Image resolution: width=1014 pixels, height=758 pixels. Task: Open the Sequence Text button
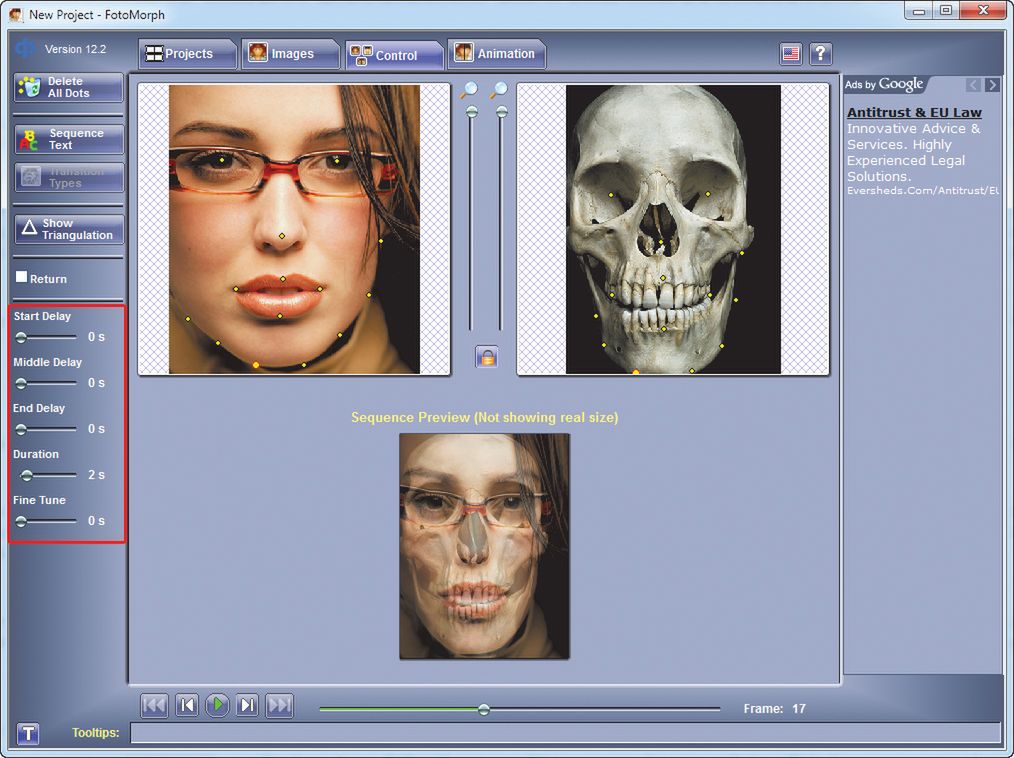point(69,139)
